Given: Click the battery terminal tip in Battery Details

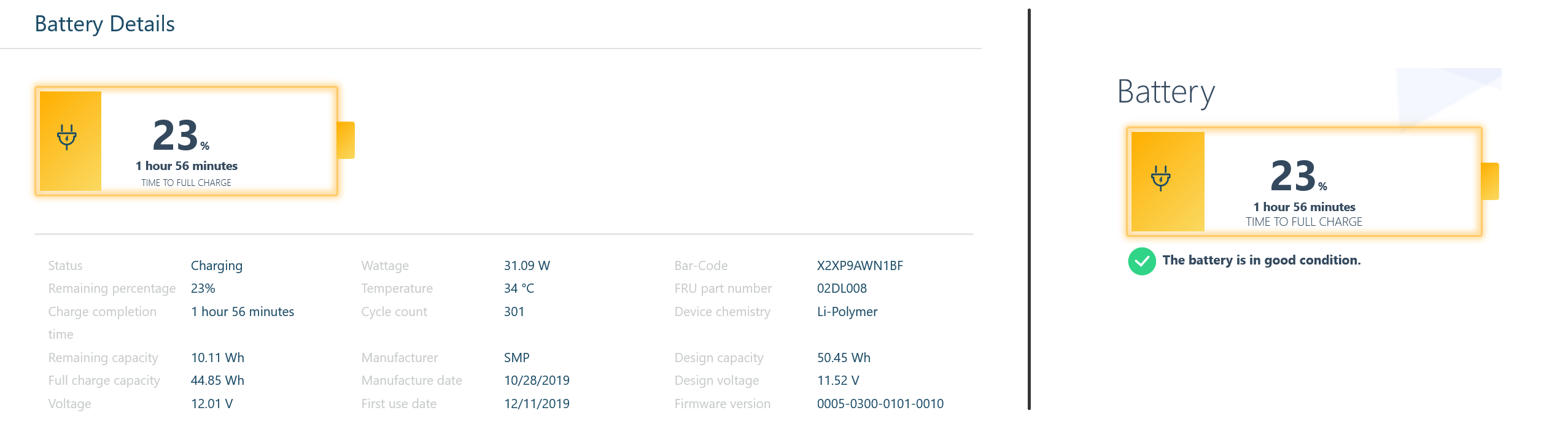Looking at the screenshot, I should pos(346,140).
